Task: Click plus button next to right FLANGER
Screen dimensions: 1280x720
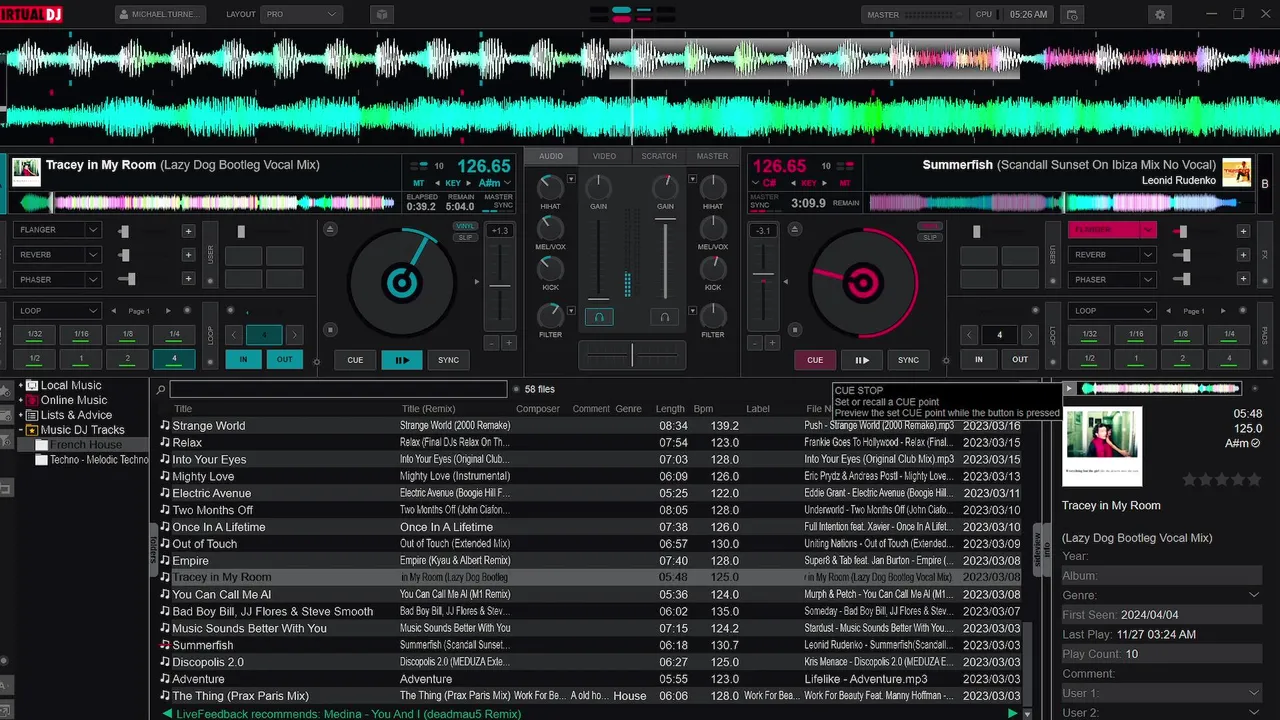Action: (1243, 230)
